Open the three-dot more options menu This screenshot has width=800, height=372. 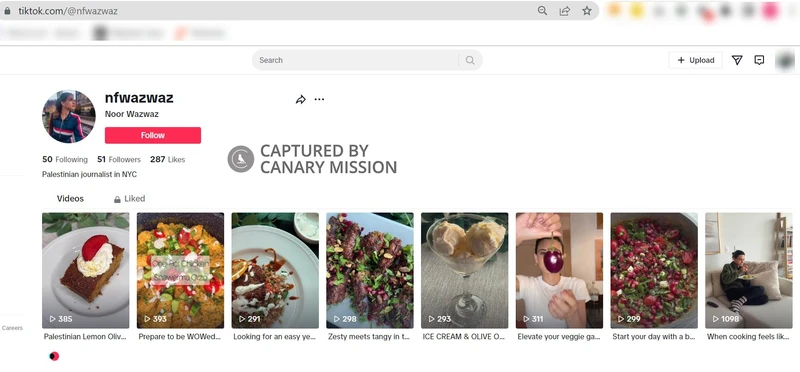pos(319,99)
